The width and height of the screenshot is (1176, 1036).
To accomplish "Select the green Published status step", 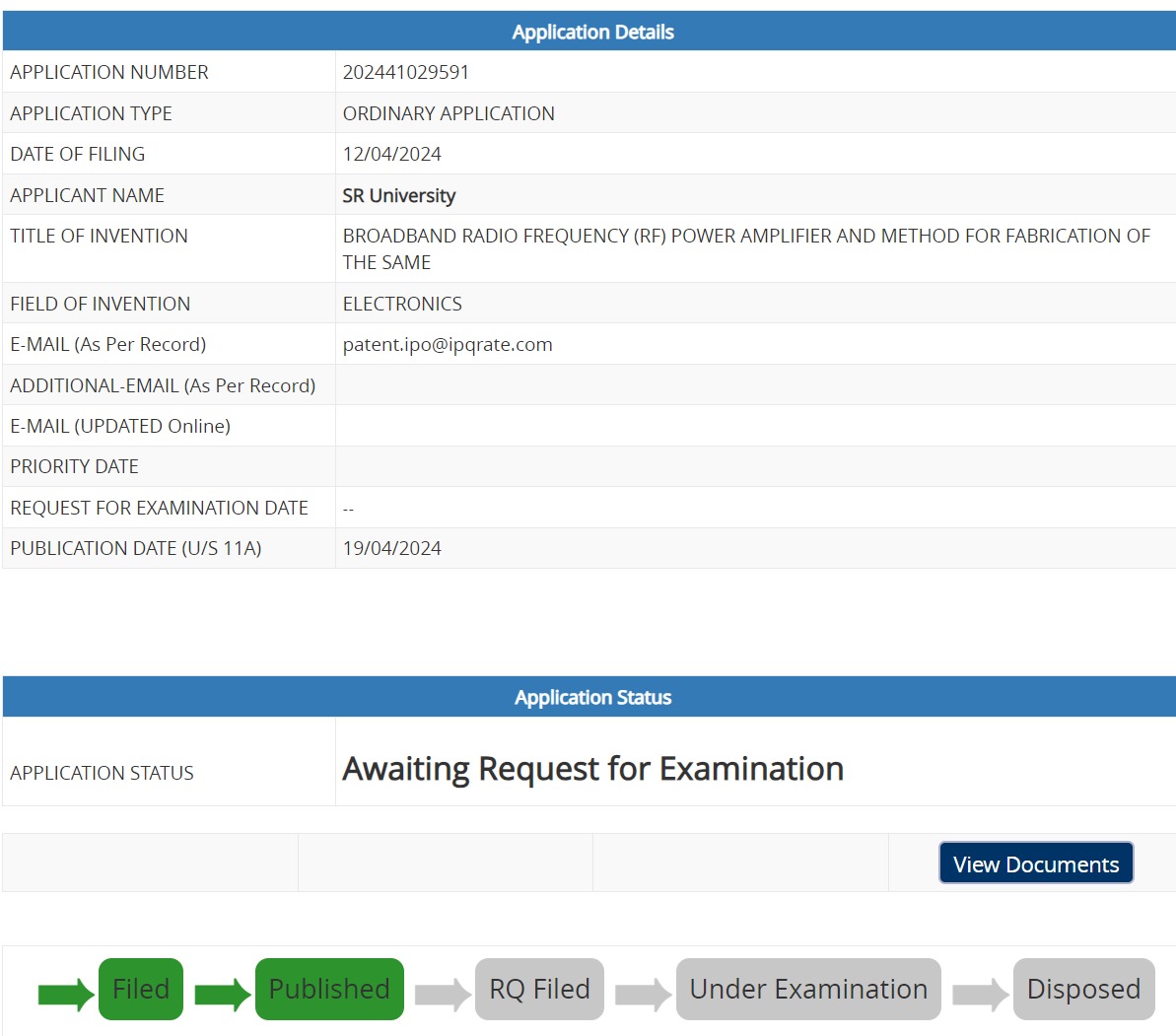I will 329,989.
